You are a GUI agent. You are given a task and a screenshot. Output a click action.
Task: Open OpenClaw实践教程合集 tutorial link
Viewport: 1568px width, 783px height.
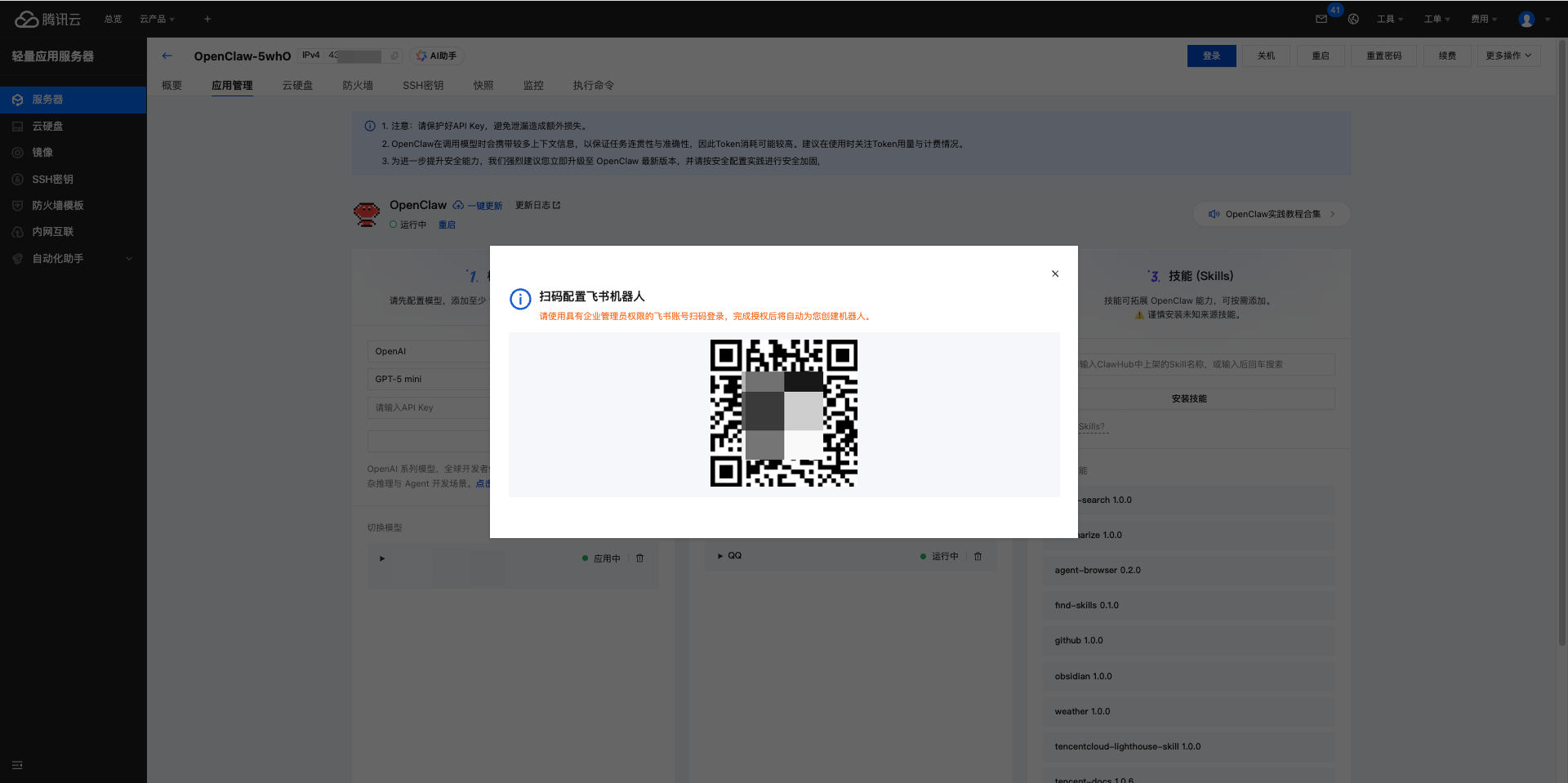coord(1272,214)
